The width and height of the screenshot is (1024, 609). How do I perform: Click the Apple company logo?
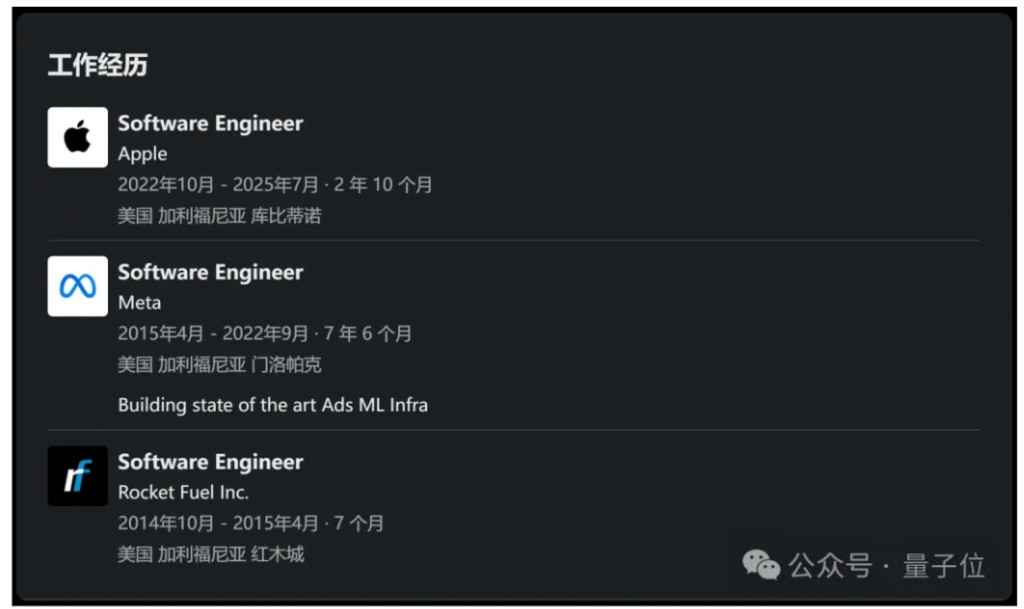click(77, 137)
